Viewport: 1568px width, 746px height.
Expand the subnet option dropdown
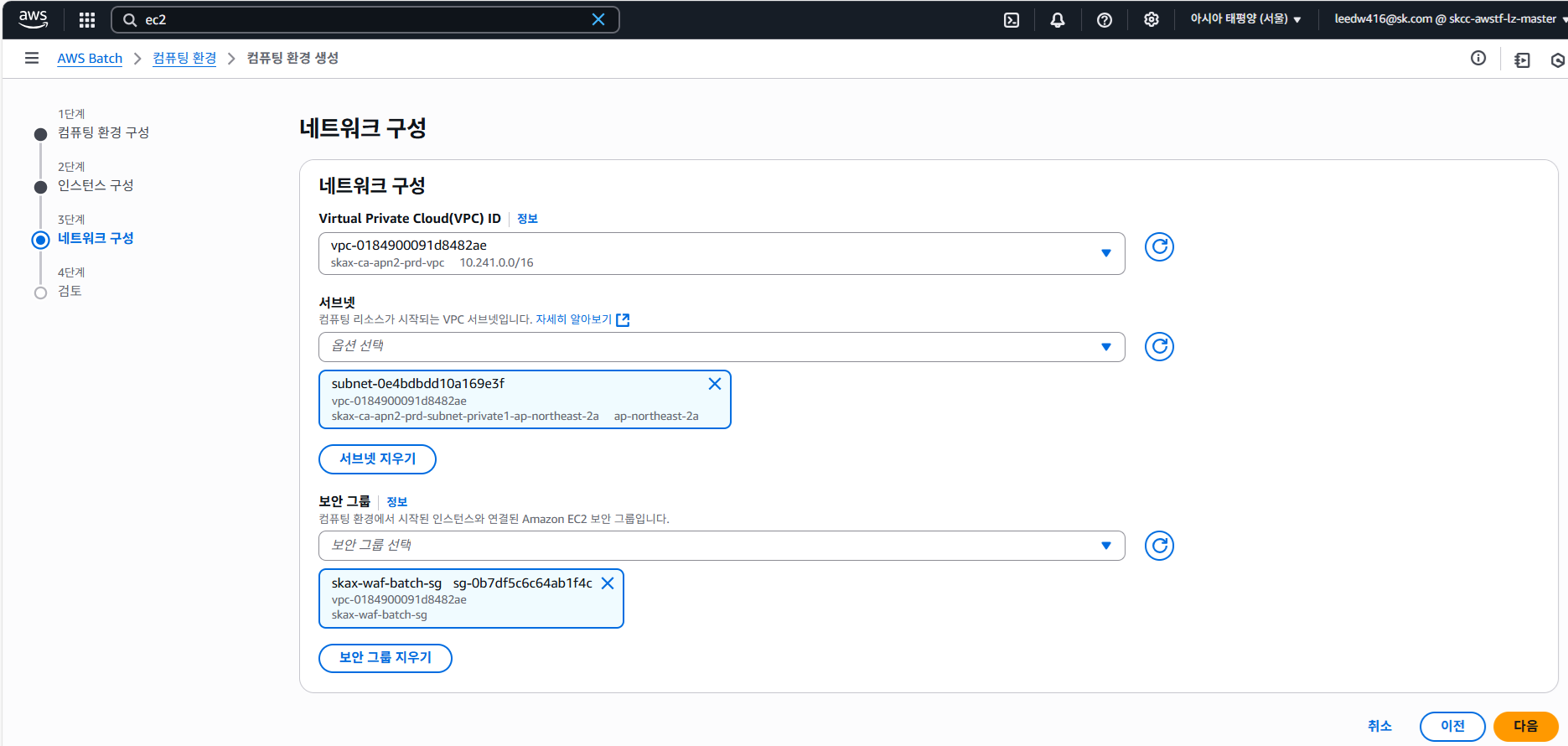[1105, 347]
